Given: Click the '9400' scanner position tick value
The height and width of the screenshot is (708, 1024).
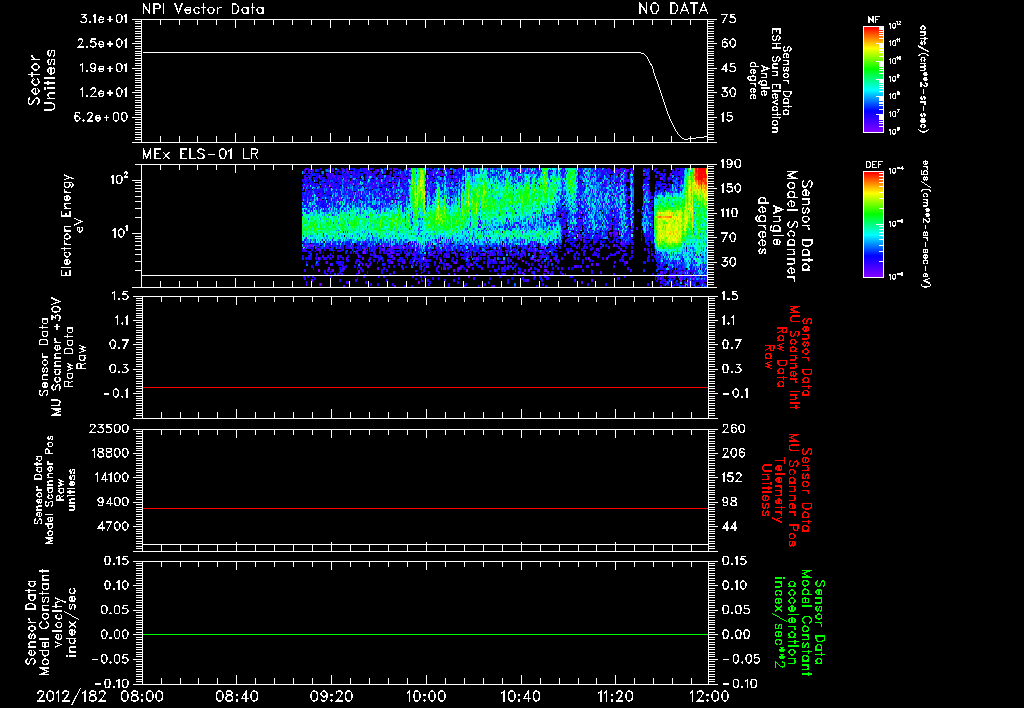Looking at the screenshot, I should [114, 502].
